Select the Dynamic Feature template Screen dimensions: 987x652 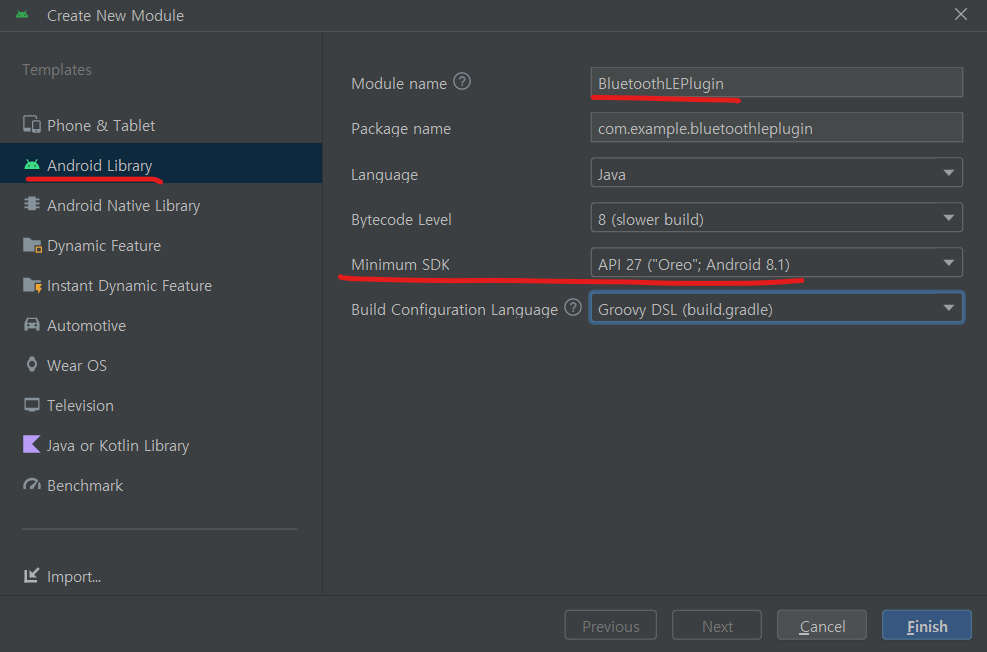[161, 245]
